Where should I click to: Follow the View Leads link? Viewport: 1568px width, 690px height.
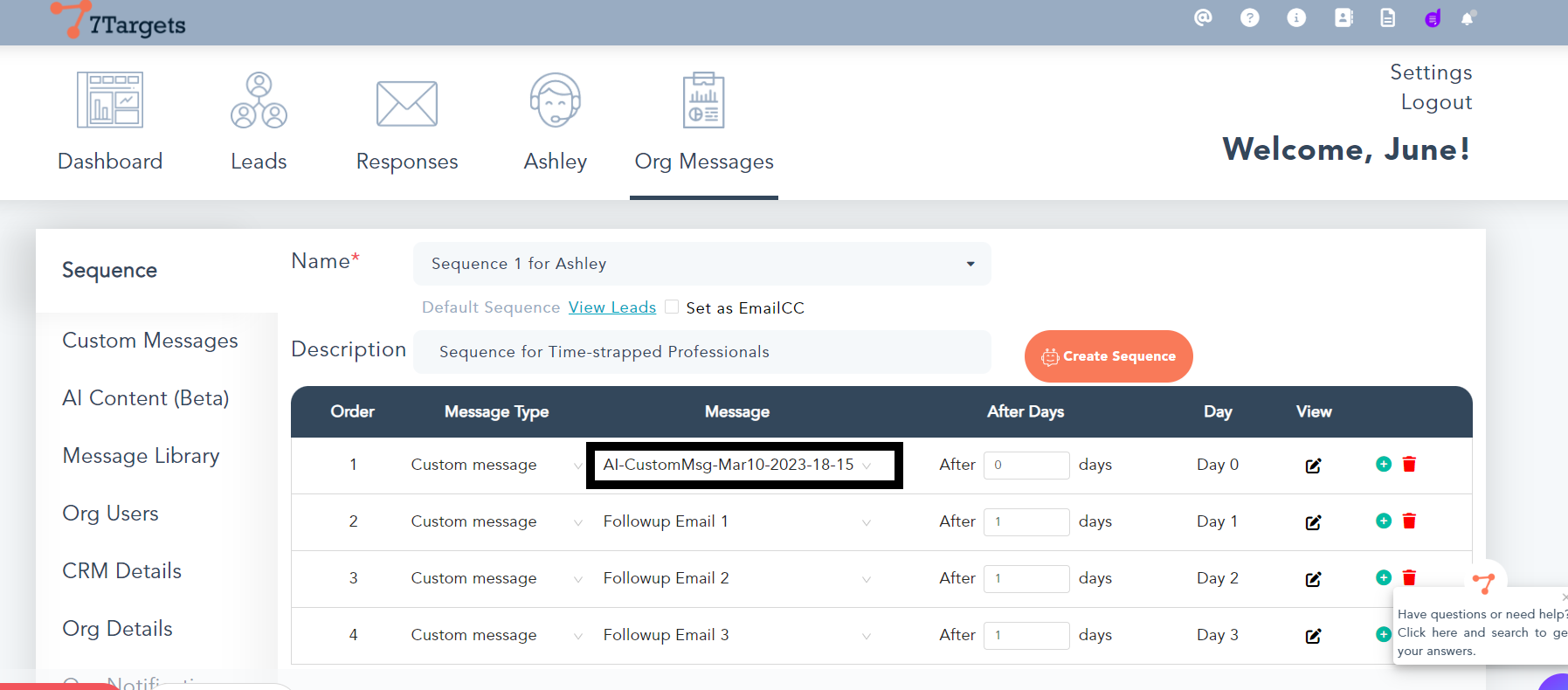click(x=611, y=307)
